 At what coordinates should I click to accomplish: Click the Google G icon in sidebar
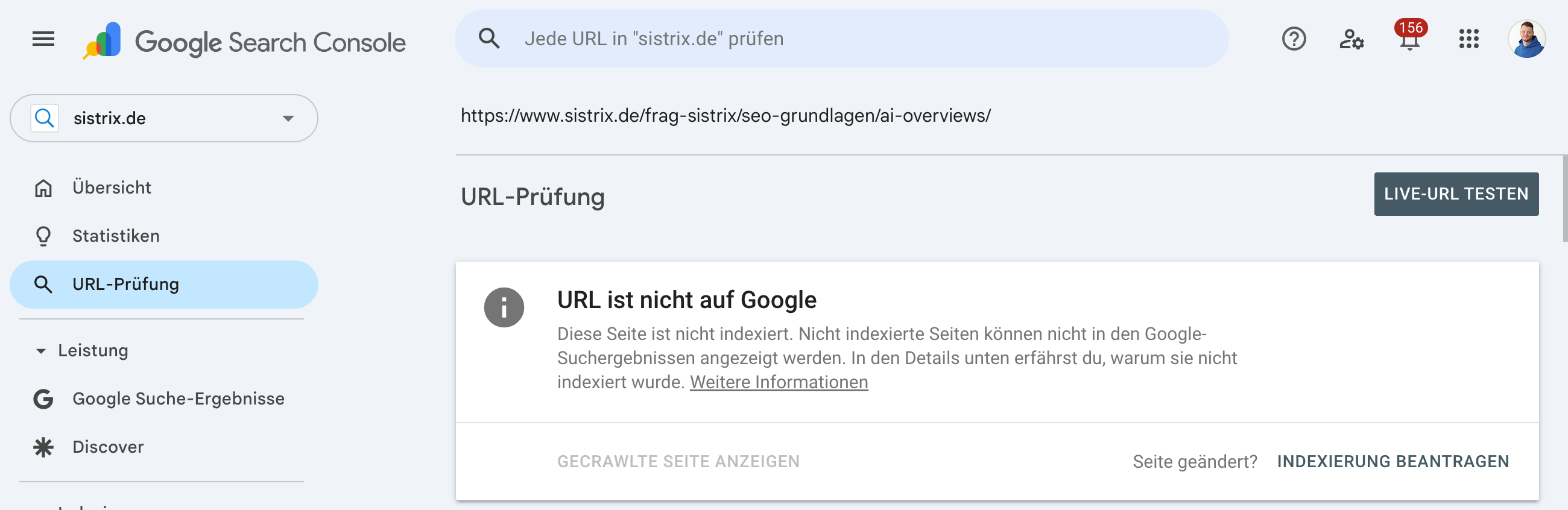point(43,399)
